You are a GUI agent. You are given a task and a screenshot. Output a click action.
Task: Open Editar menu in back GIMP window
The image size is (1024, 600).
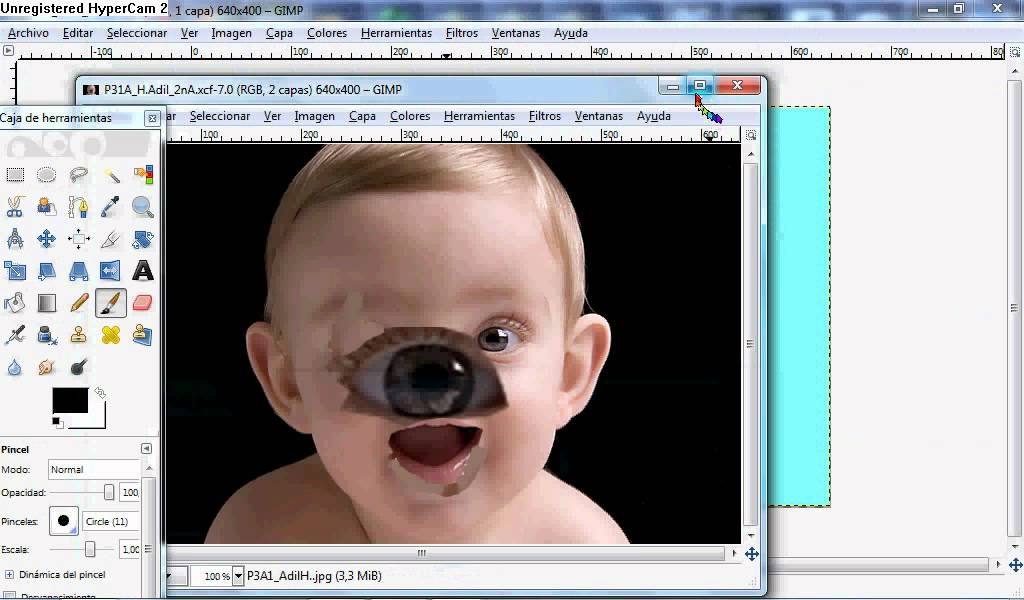pyautogui.click(x=78, y=33)
